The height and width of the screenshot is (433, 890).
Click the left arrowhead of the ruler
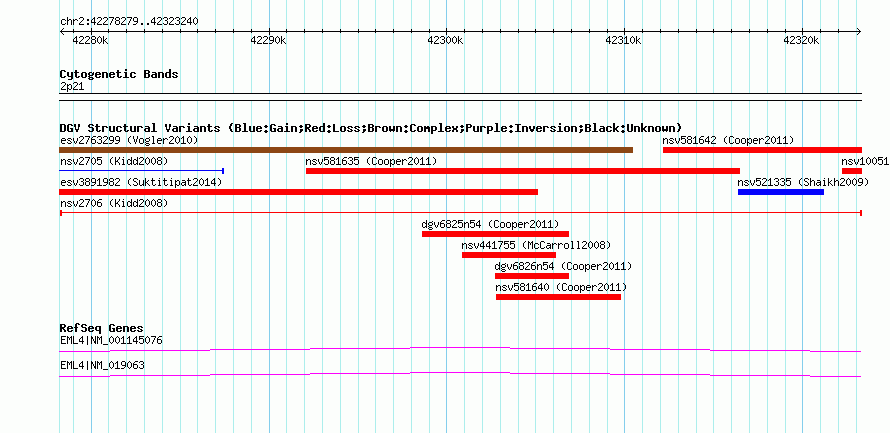click(x=62, y=32)
